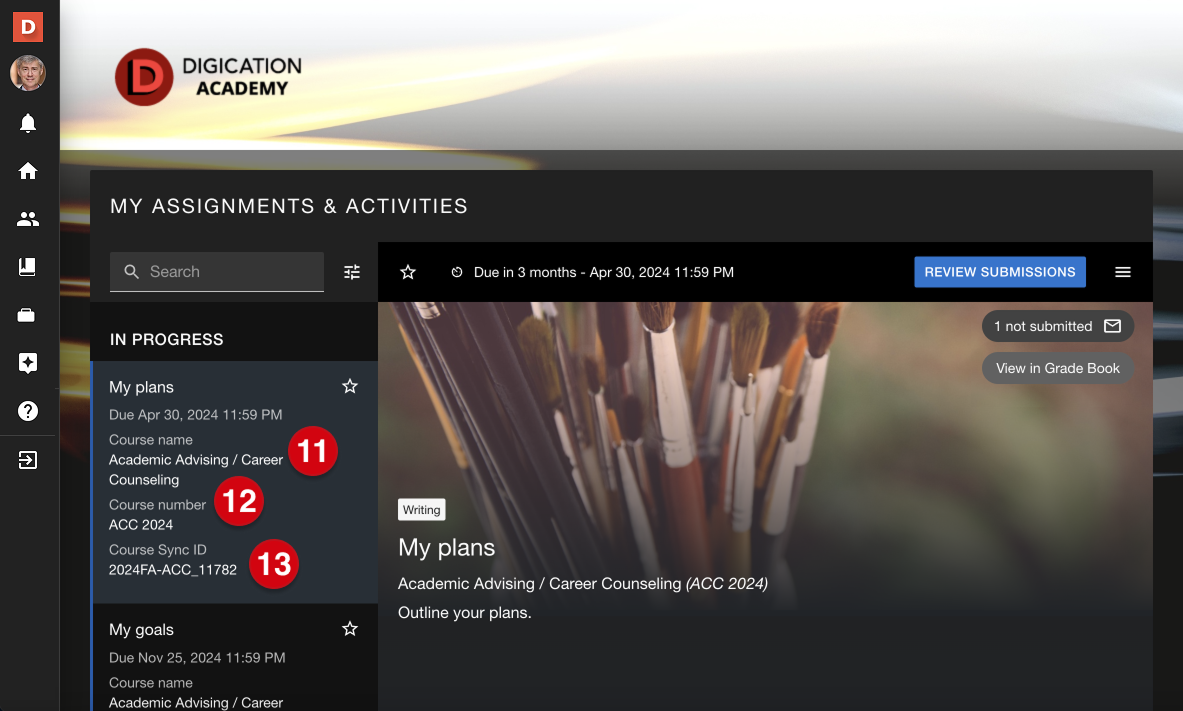Viewport: 1183px width, 711px height.
Task: Select the My plans assignment title
Action: click(x=141, y=387)
